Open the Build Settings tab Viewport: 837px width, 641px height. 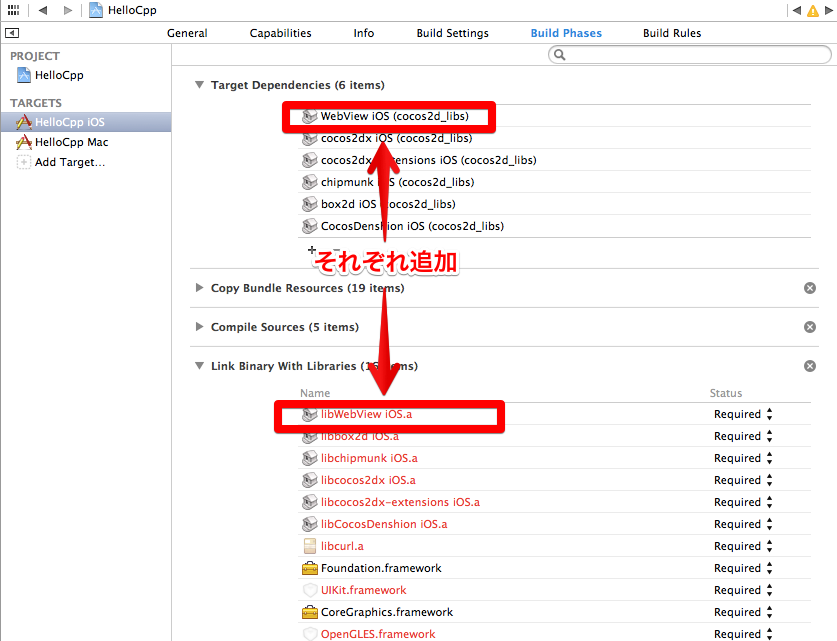pos(452,33)
